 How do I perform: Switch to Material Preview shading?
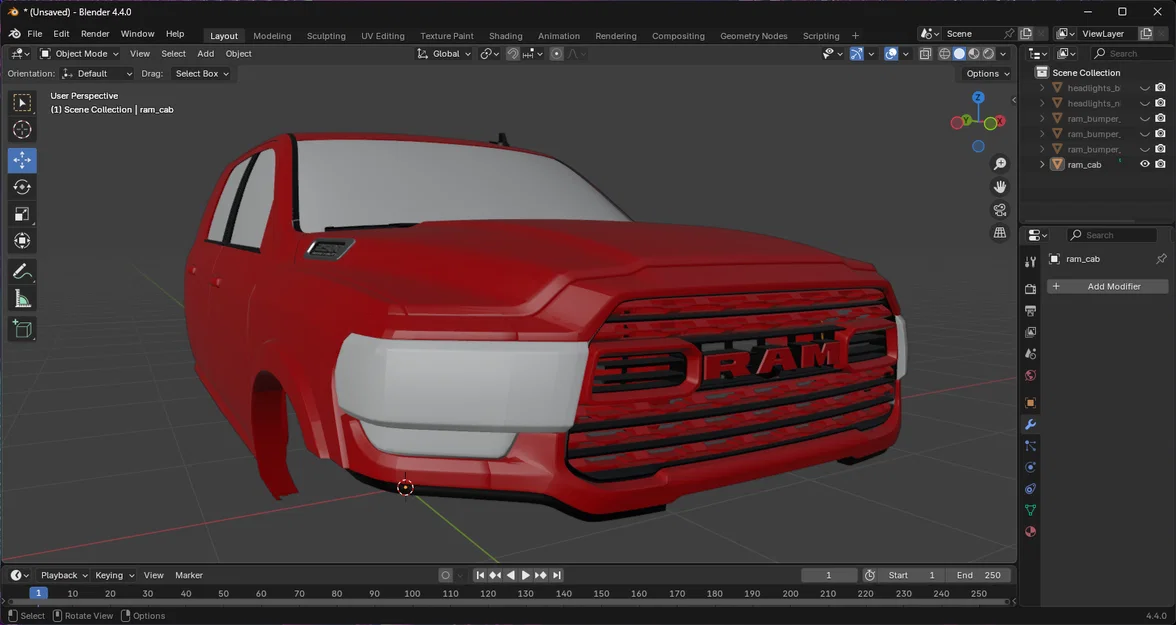974,54
